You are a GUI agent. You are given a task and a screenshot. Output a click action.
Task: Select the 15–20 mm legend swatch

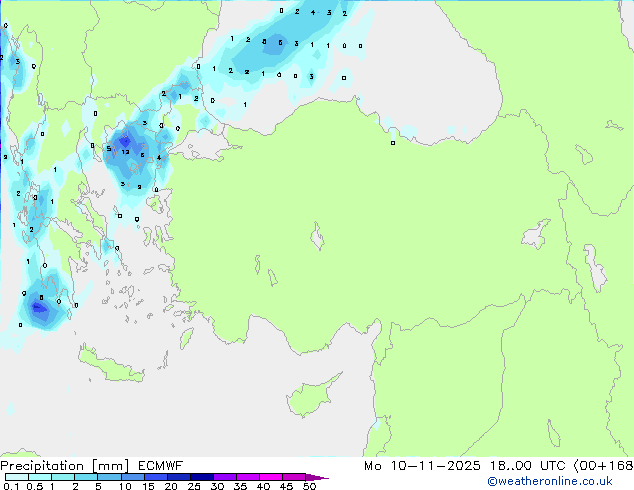click(155, 477)
